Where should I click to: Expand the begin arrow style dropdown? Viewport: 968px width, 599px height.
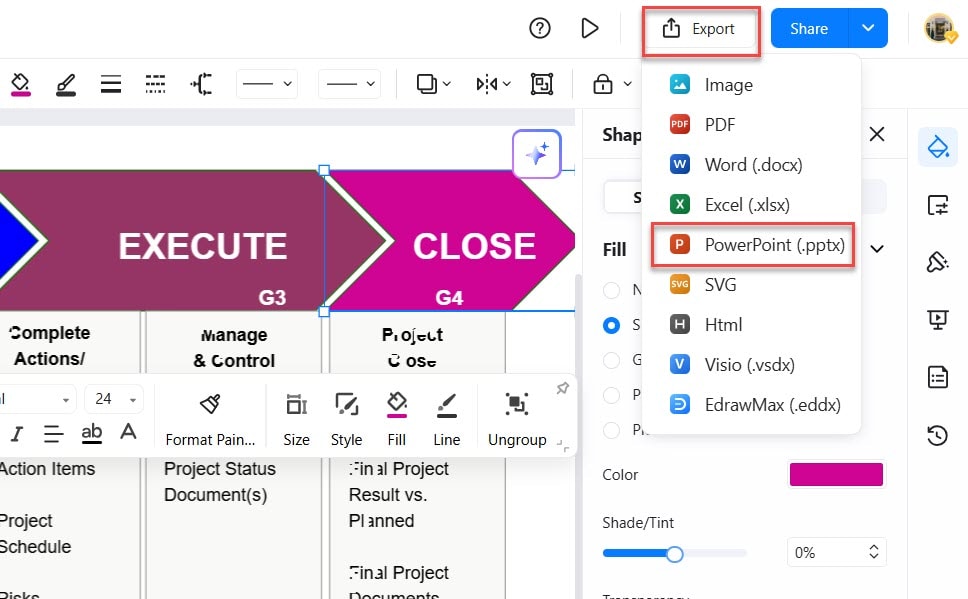pyautogui.click(x=267, y=83)
